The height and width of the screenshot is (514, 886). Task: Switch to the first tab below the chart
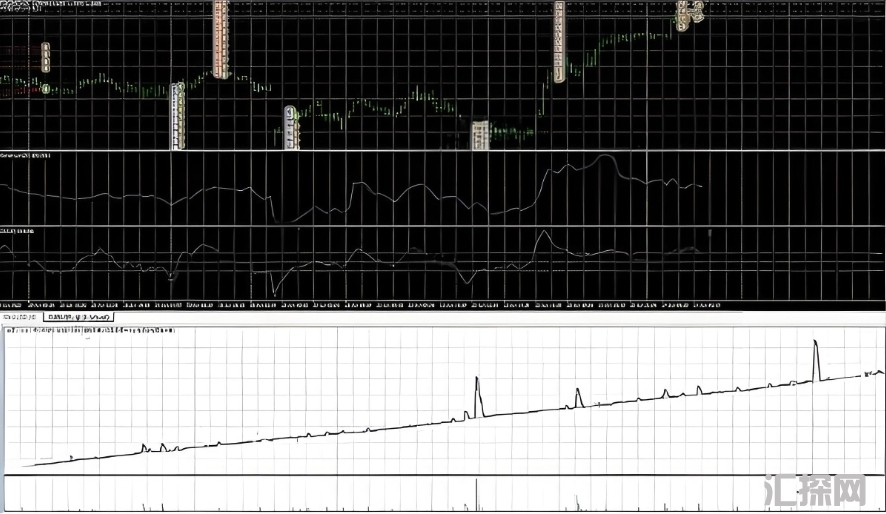(x=20, y=317)
